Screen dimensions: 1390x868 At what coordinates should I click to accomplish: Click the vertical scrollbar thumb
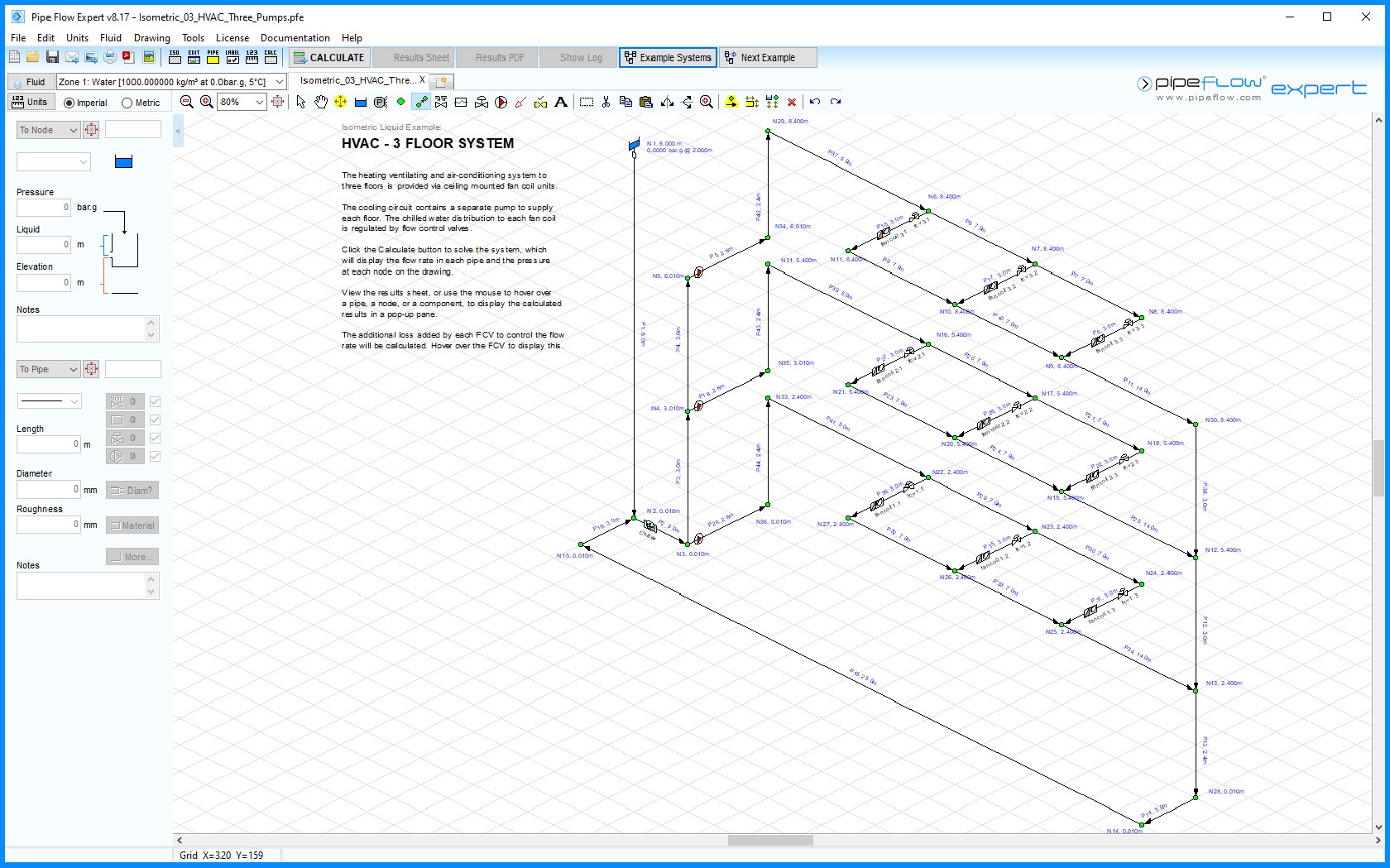(x=1378, y=468)
